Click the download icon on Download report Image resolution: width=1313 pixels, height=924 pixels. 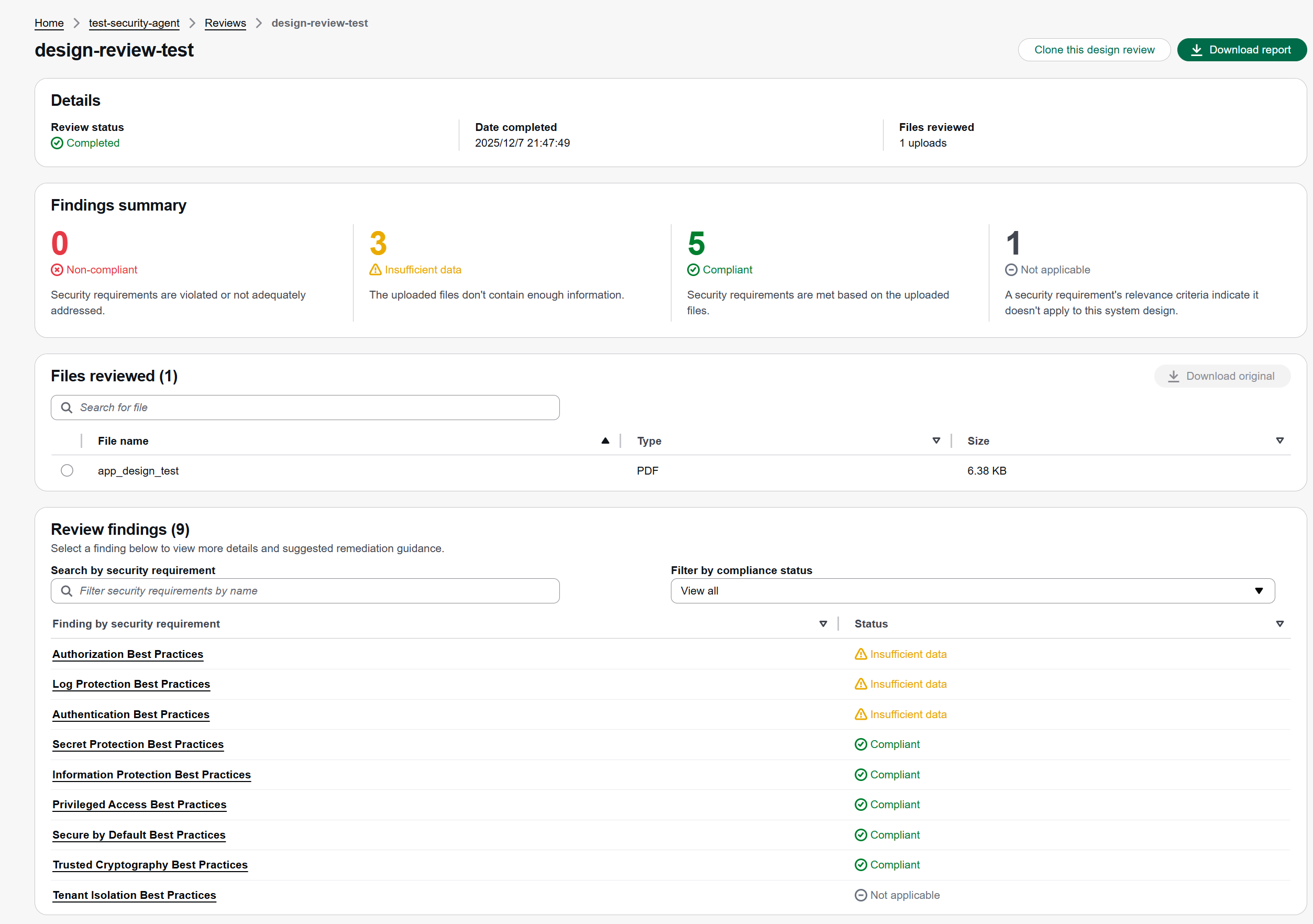1196,50
